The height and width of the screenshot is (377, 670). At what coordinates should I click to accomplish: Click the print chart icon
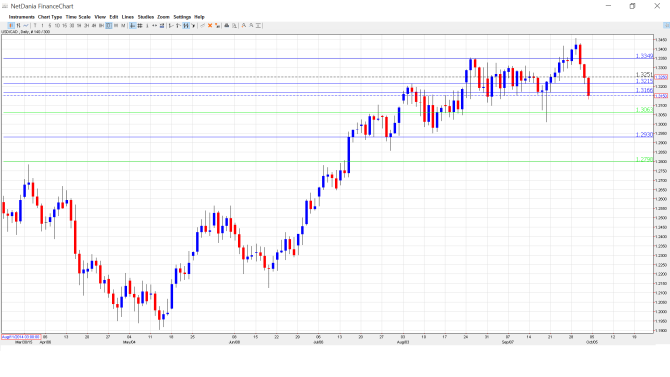pyautogui.click(x=227, y=26)
